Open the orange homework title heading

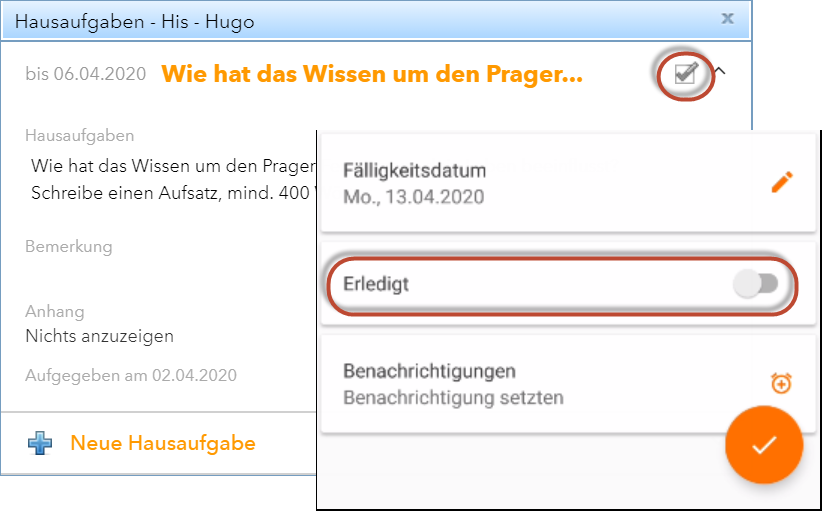point(372,74)
